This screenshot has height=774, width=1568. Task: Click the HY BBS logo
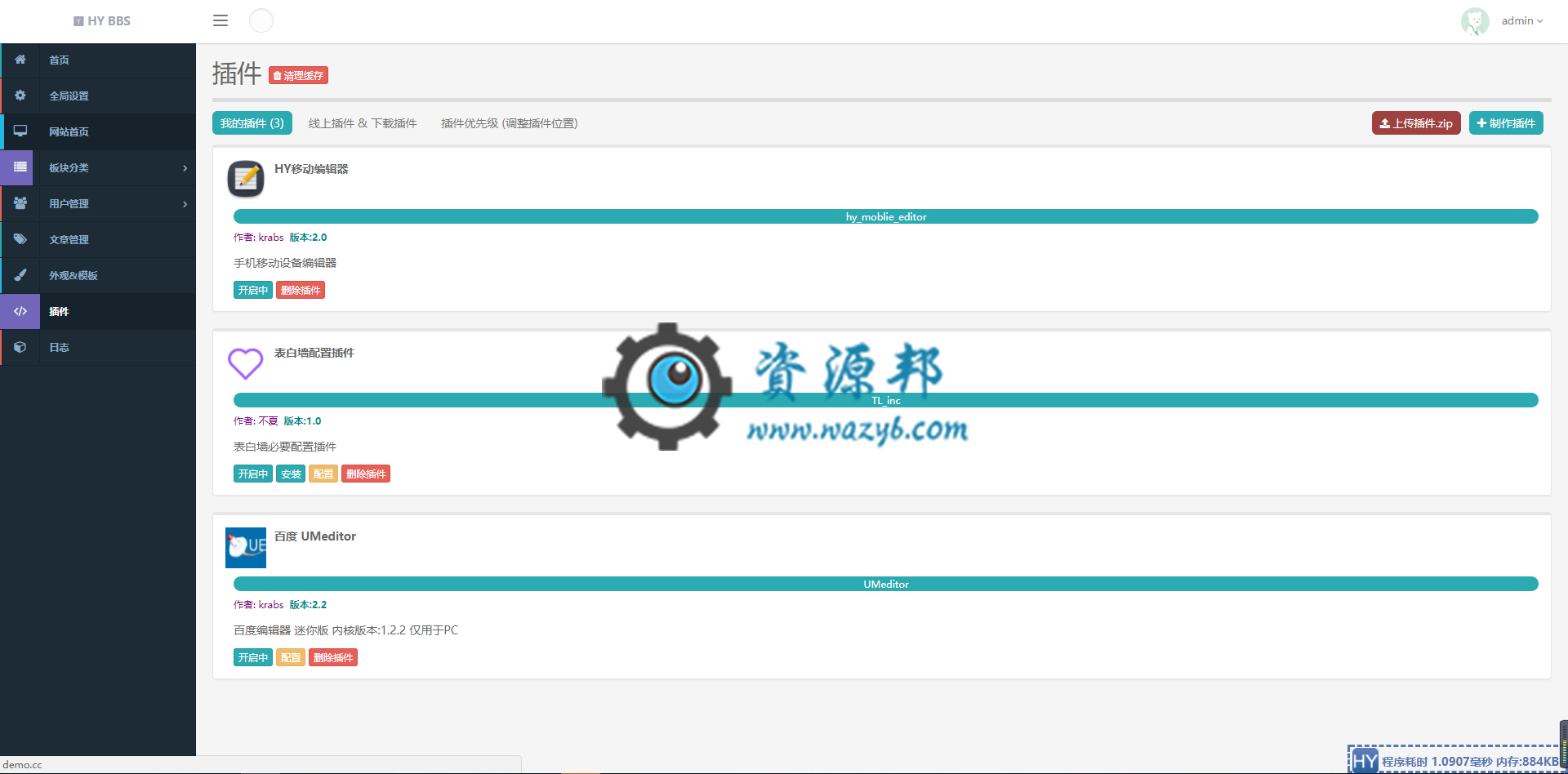102,21
